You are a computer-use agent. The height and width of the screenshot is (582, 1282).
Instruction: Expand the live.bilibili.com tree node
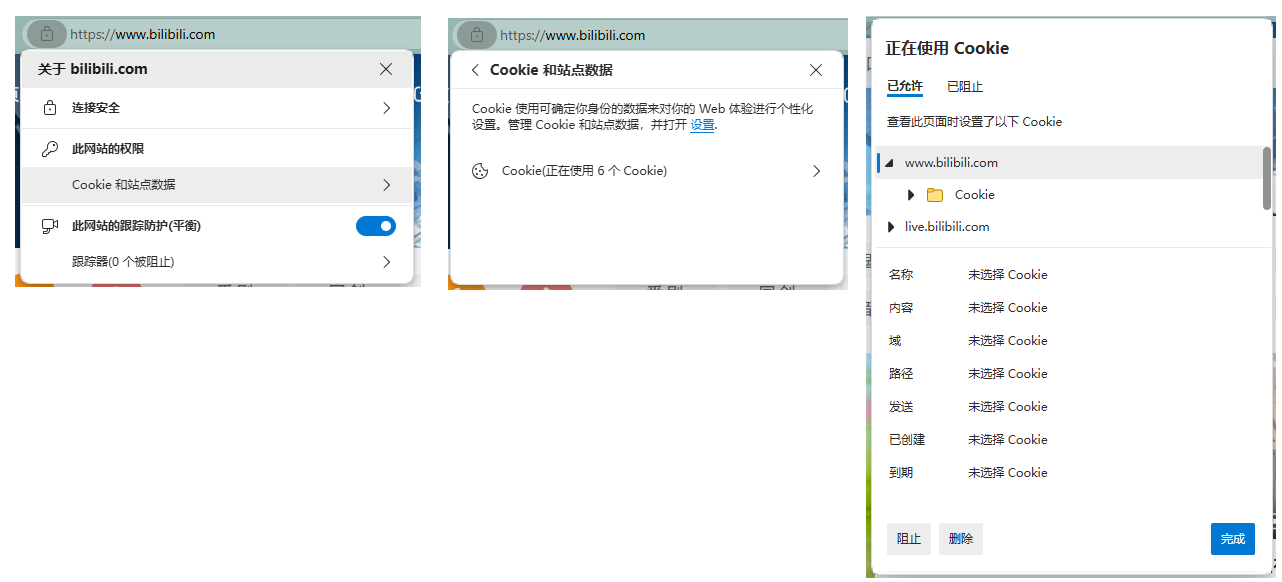(x=890, y=227)
